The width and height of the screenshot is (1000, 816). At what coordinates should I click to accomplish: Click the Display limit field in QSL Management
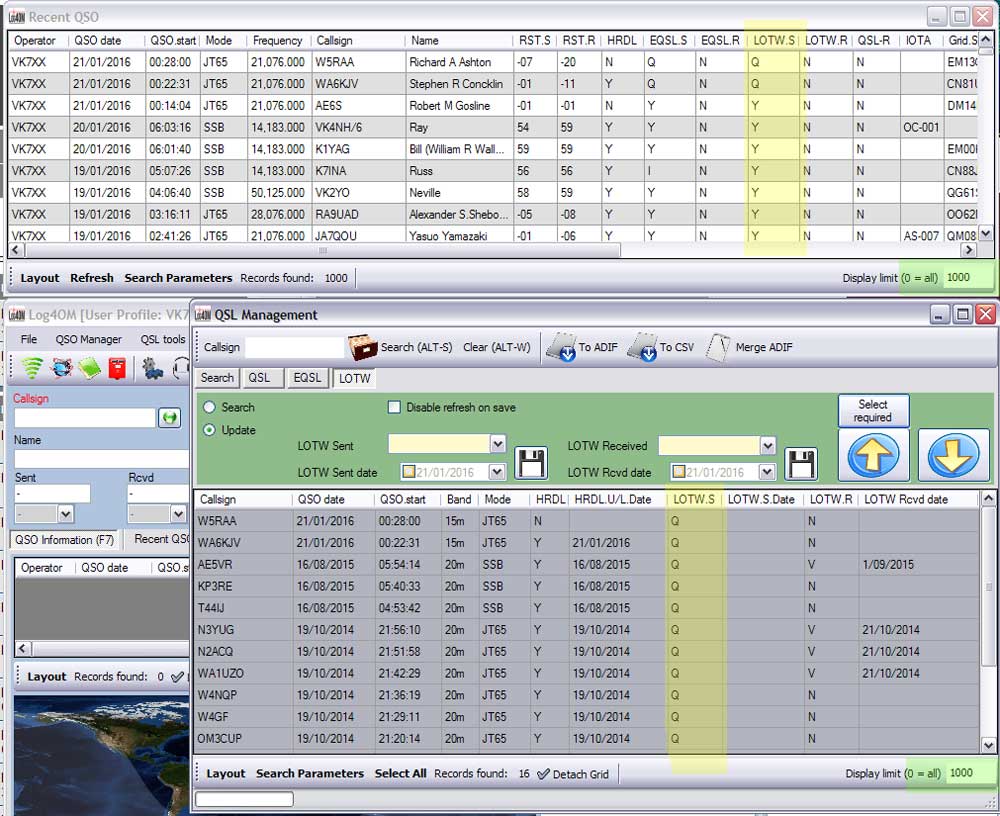[971, 773]
